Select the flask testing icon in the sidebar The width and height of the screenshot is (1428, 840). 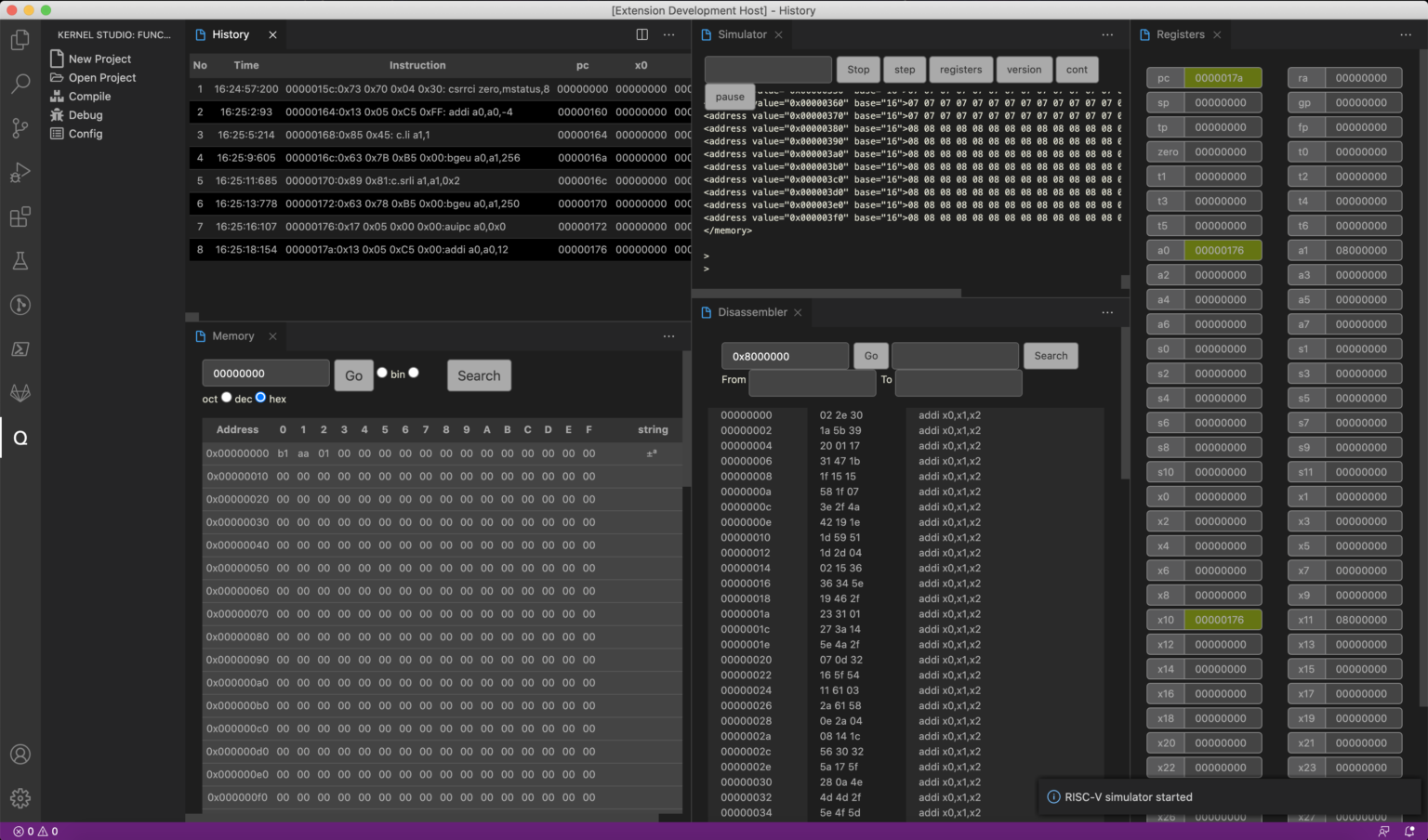pyautogui.click(x=20, y=261)
